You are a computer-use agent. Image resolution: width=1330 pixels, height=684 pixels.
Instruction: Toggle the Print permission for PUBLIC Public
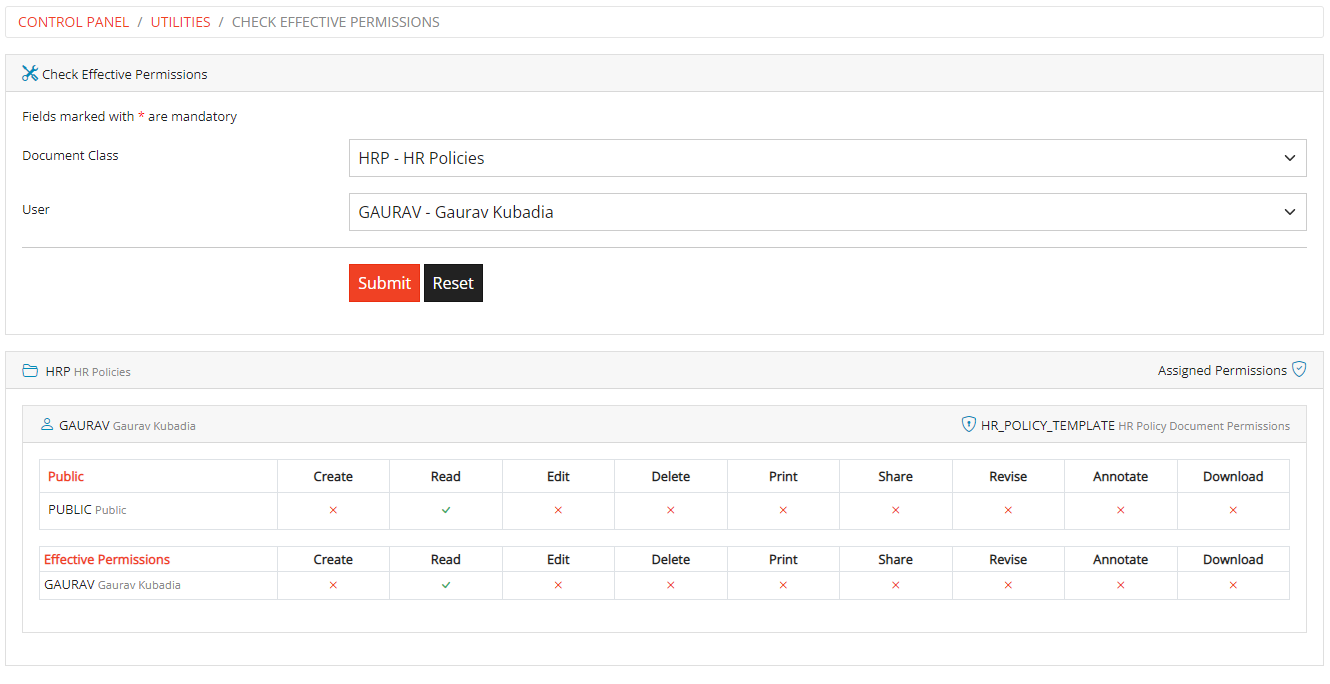[x=783, y=510]
